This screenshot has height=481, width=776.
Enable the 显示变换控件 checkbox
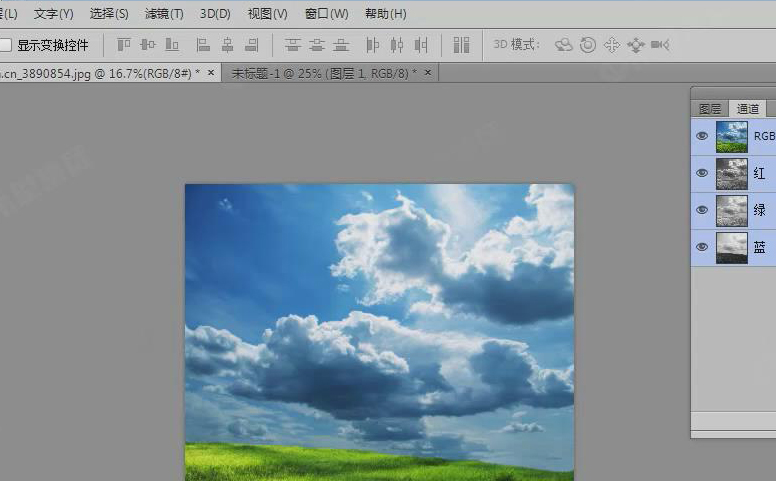(x=6, y=45)
